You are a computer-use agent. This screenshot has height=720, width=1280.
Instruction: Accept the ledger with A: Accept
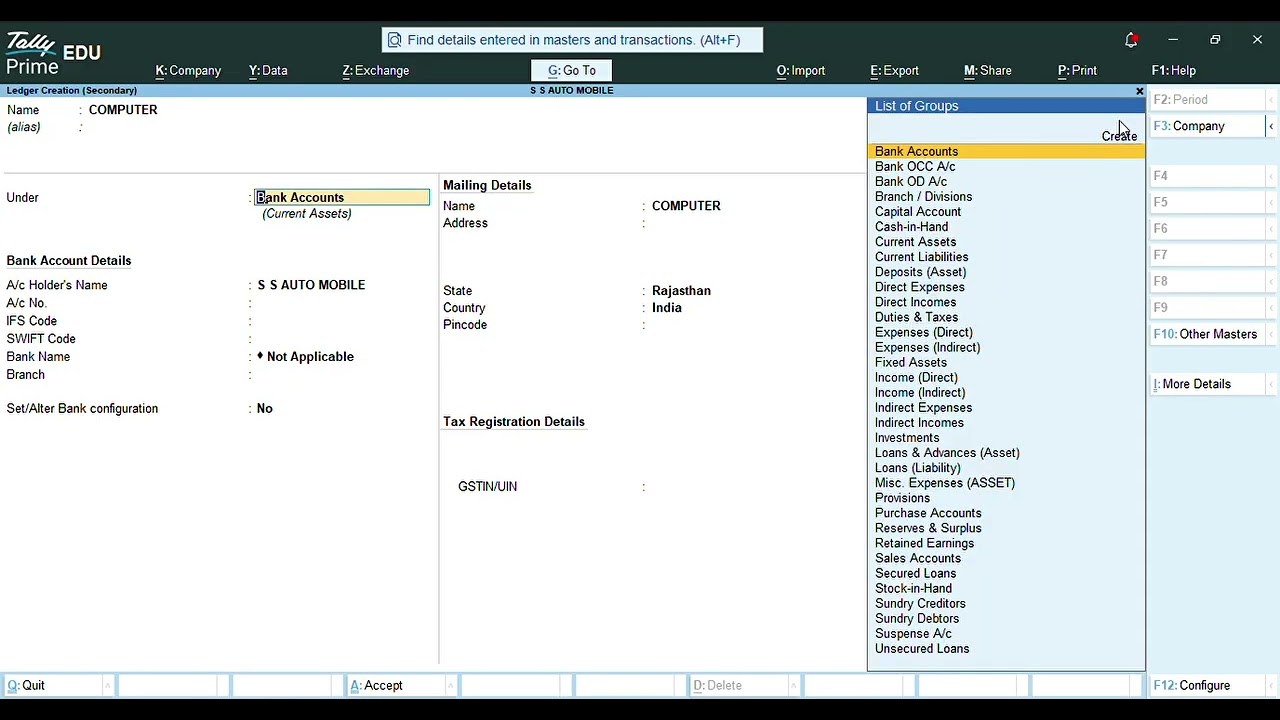click(x=398, y=686)
